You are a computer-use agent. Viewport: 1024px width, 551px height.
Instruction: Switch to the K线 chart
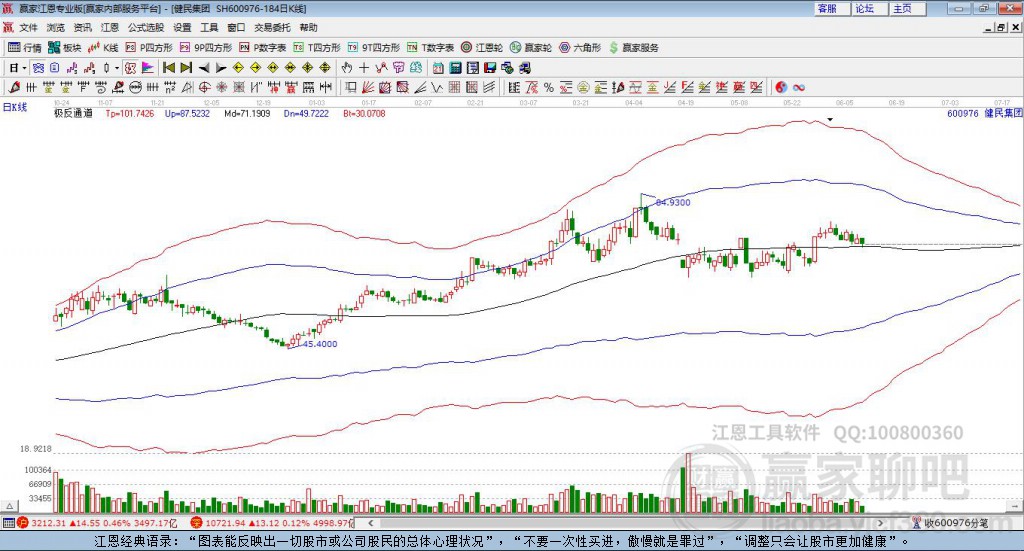point(103,48)
